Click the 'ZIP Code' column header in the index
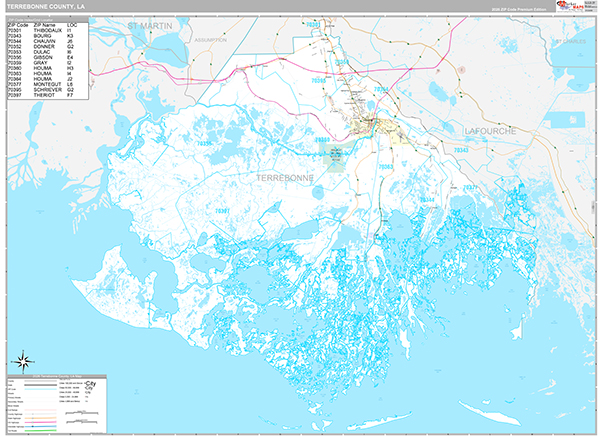The image size is (600, 436). tap(18, 25)
